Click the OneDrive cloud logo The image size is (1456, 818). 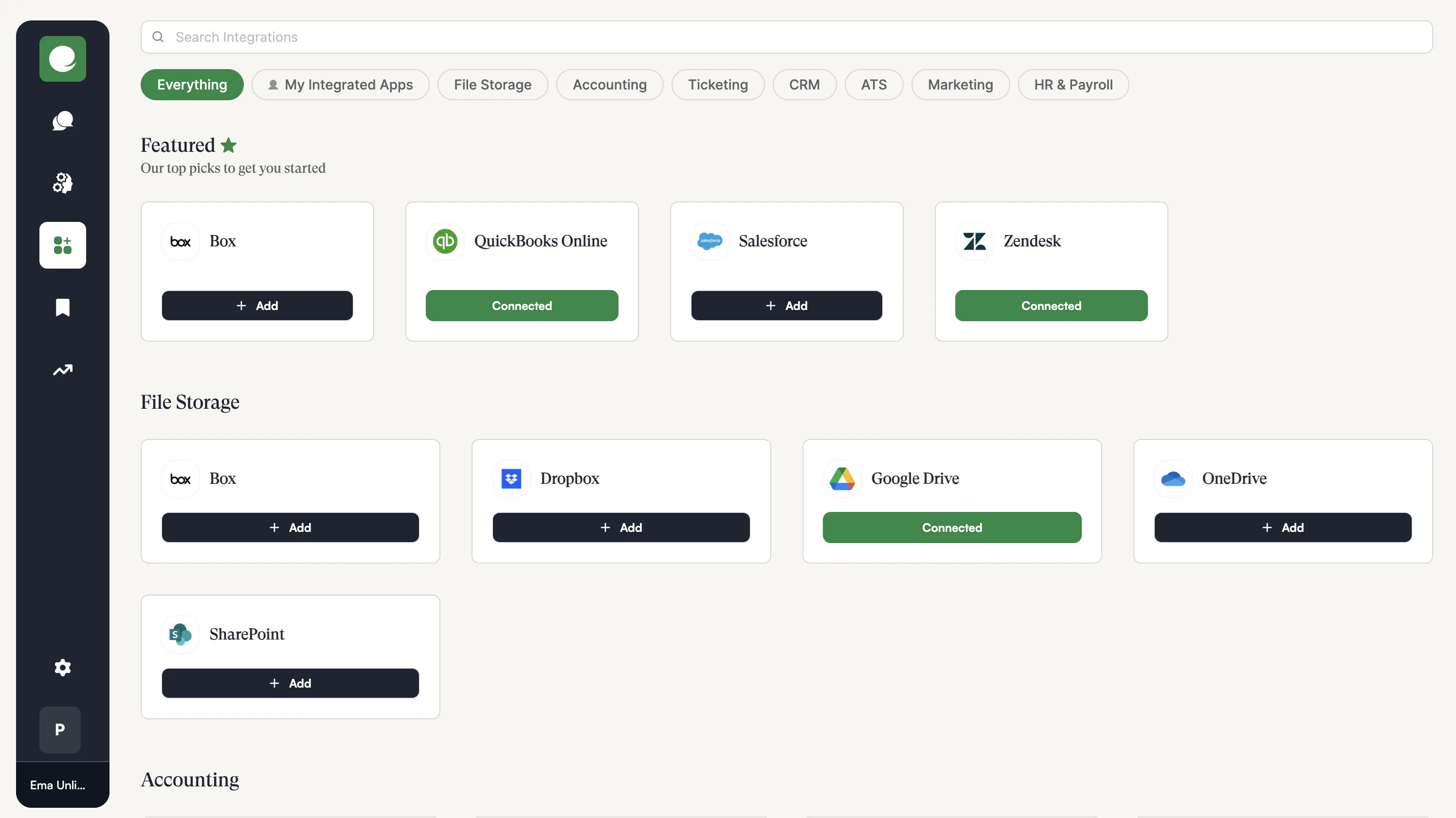click(1173, 479)
